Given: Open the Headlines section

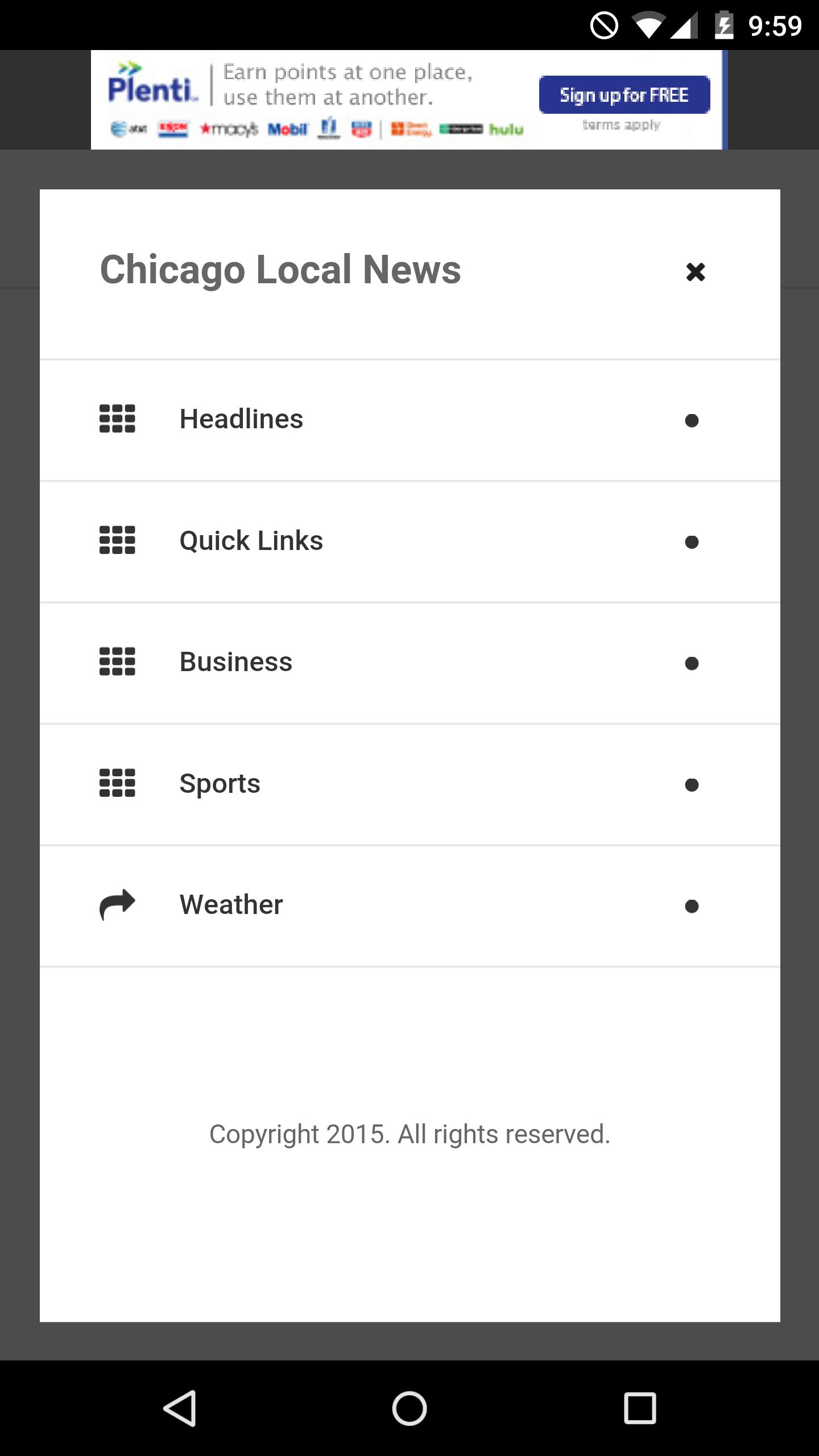Looking at the screenshot, I should [x=241, y=419].
